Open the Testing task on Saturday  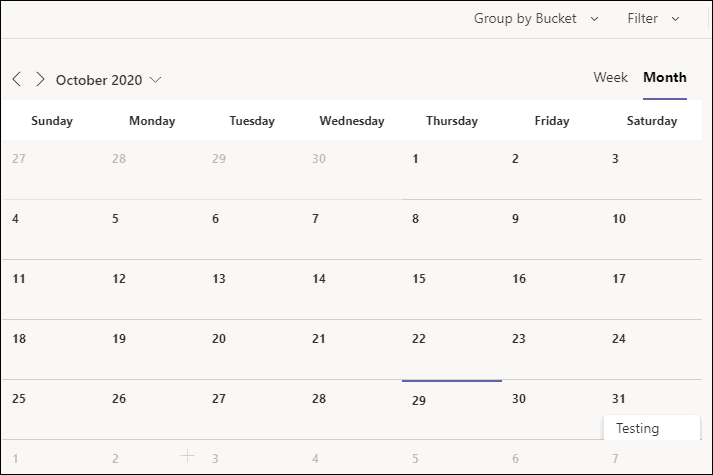click(x=651, y=428)
